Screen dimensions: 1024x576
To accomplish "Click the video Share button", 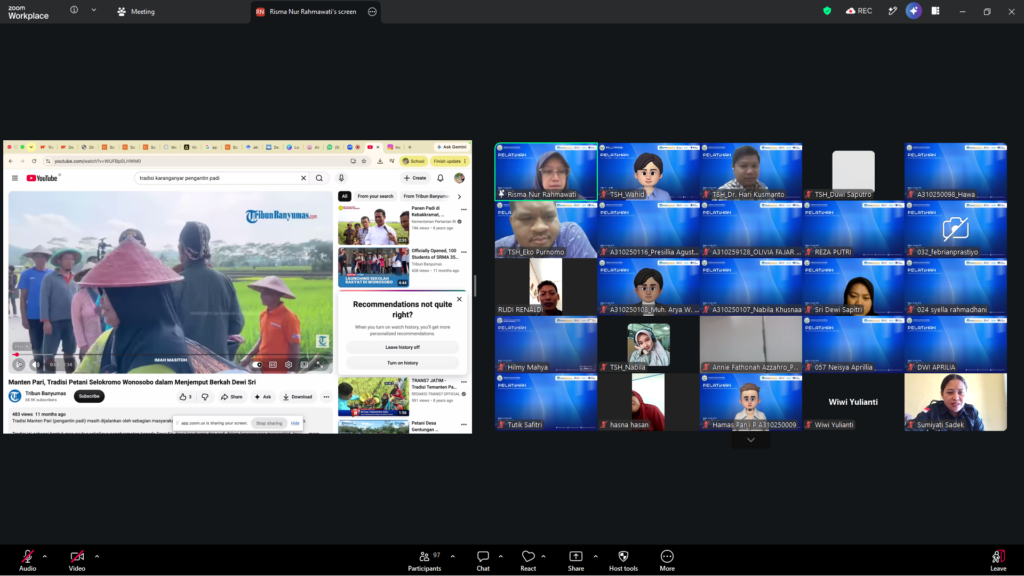I will pyautogui.click(x=232, y=396).
